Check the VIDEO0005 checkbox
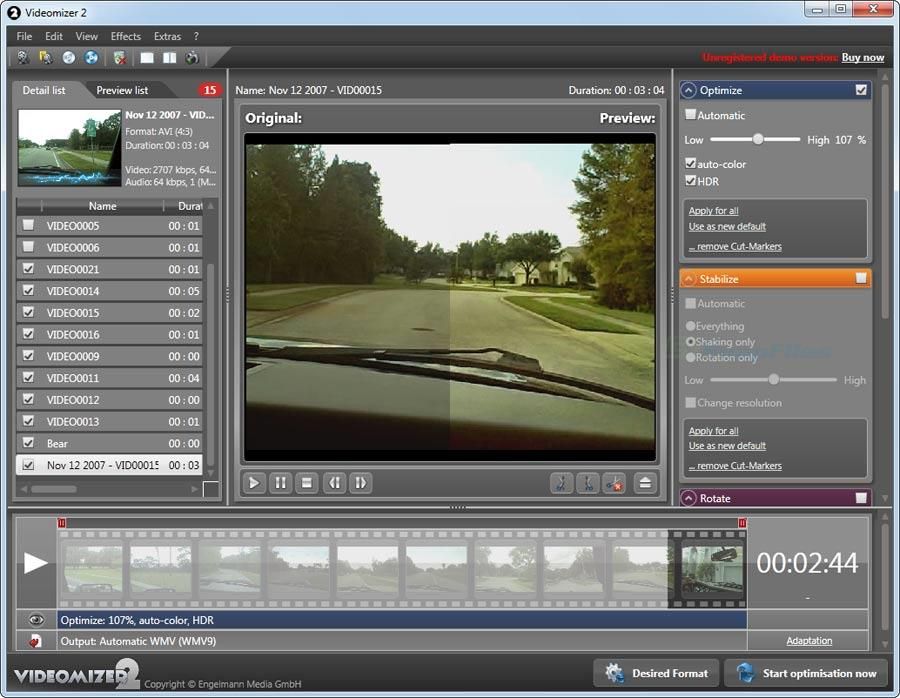 click(28, 225)
